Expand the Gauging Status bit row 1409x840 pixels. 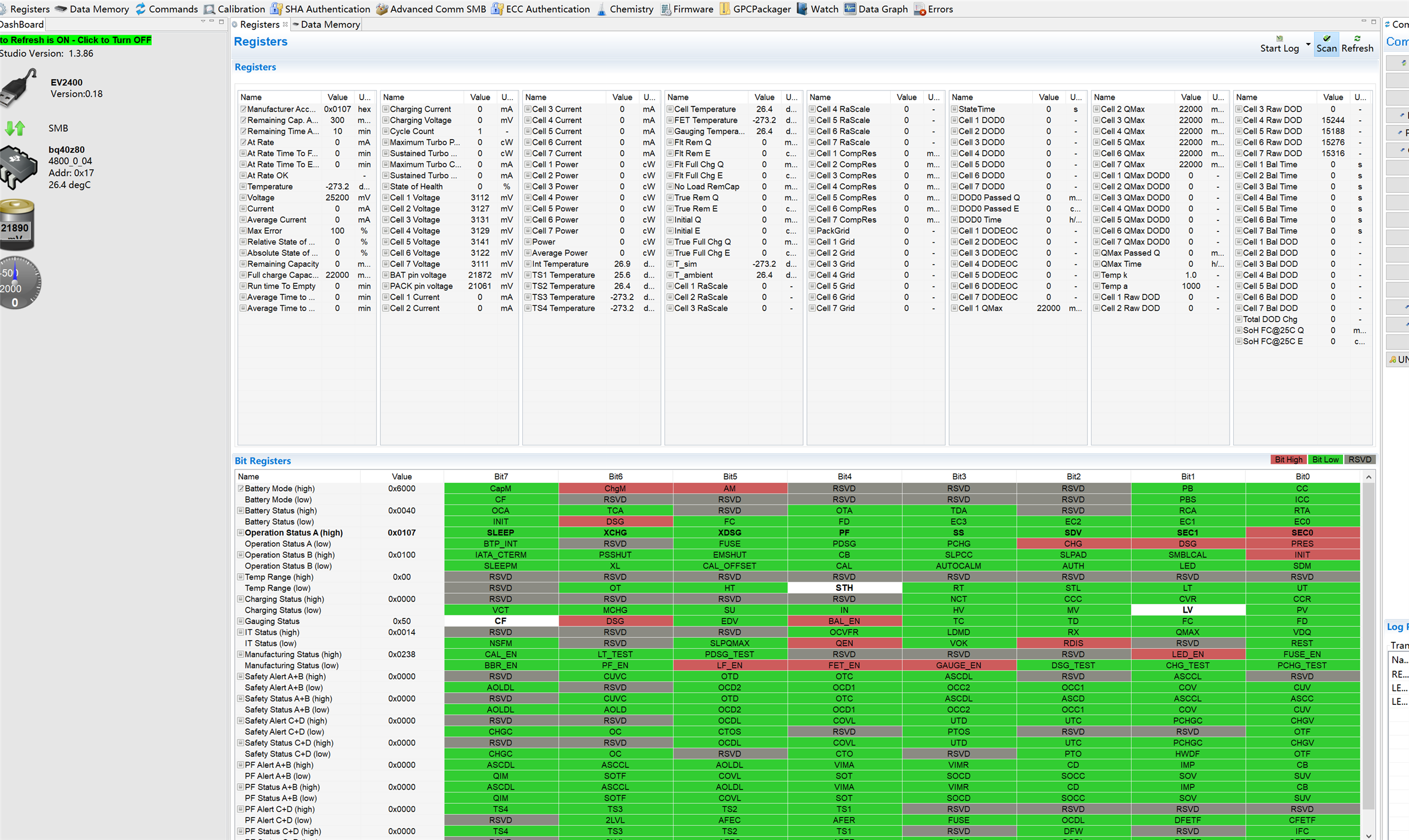(241, 621)
